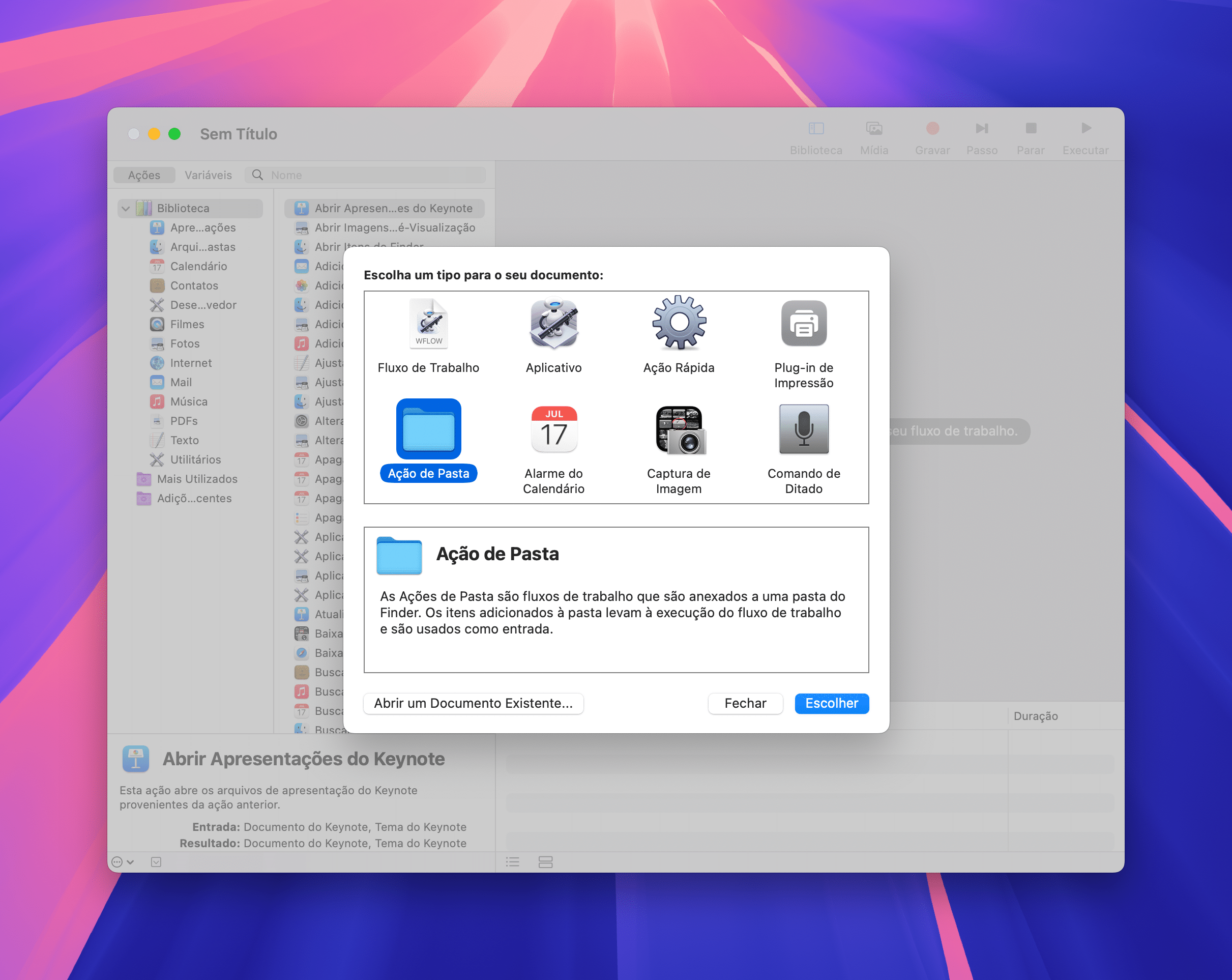This screenshot has width=1232, height=980.
Task: Select the Contatos category
Action: [x=184, y=286]
